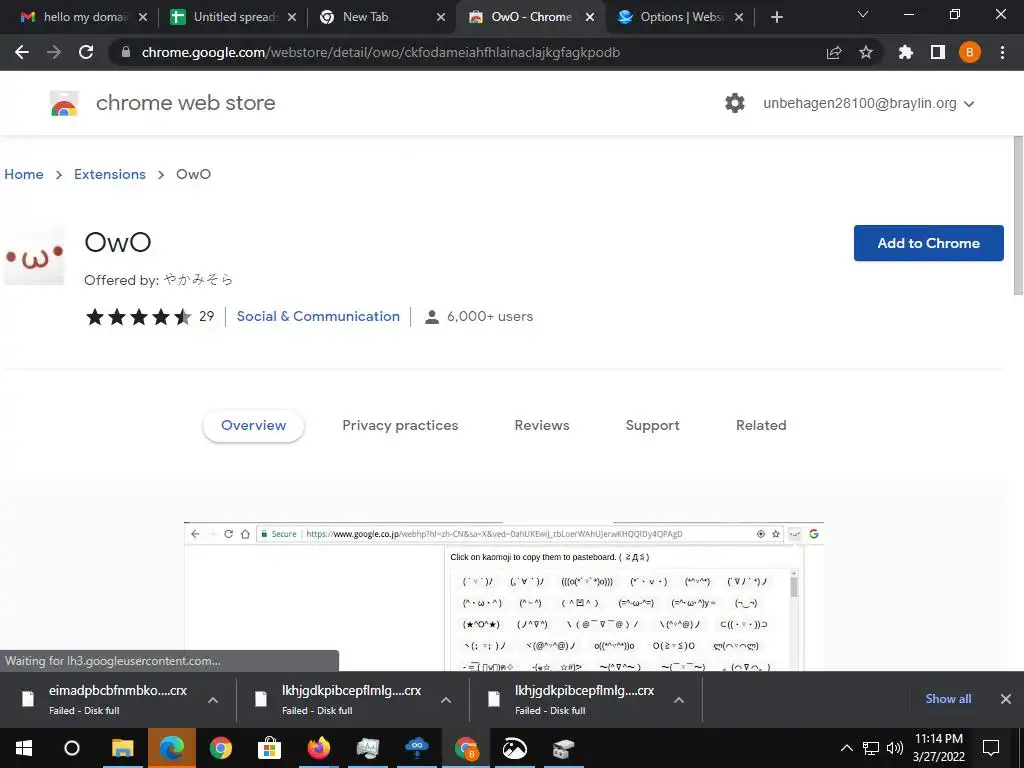This screenshot has height=768, width=1024.
Task: Go to Home breadcrumb link
Action: tap(24, 174)
